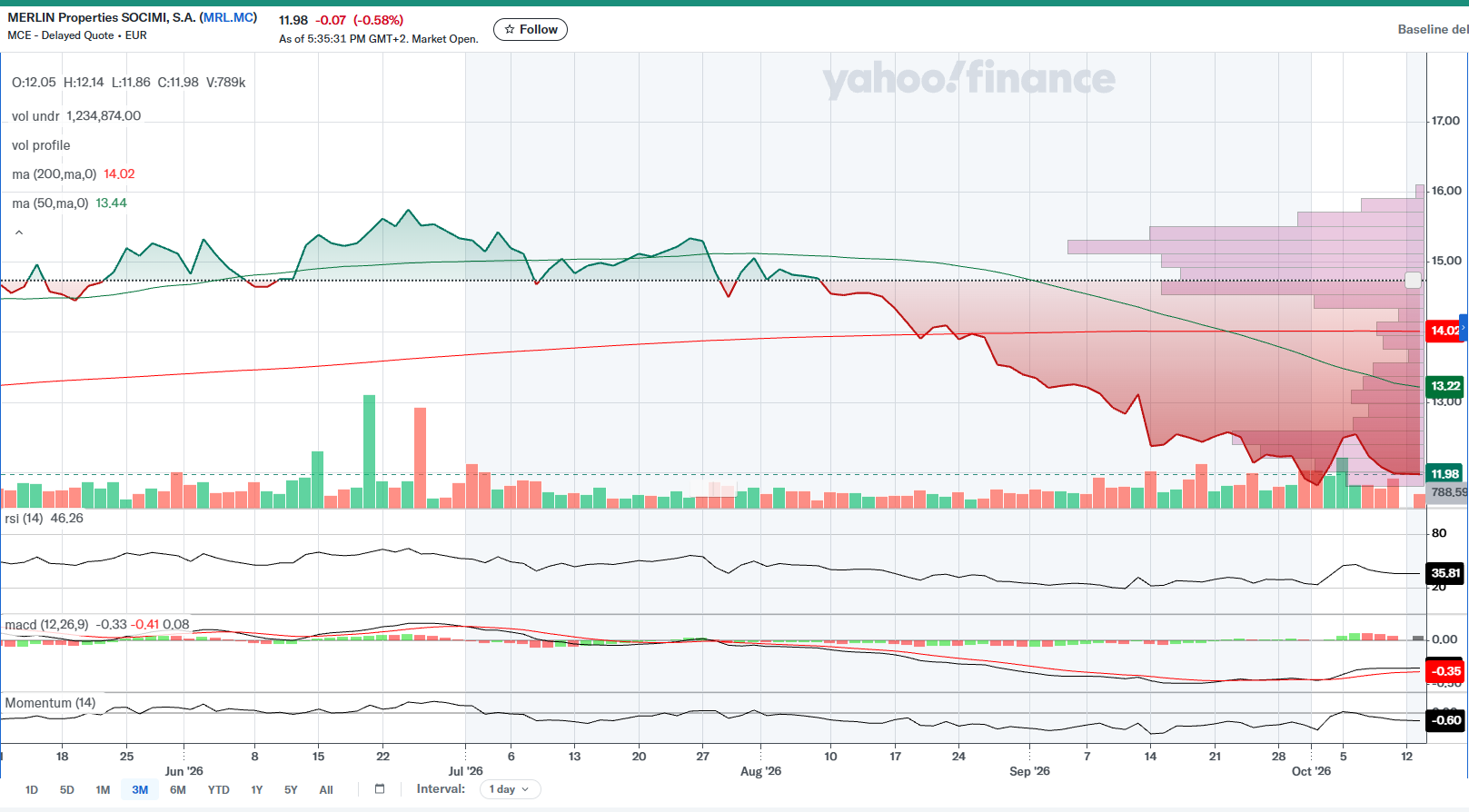Click the 11.98 current price tag
This screenshot has height=812, width=1469.
(x=1444, y=474)
